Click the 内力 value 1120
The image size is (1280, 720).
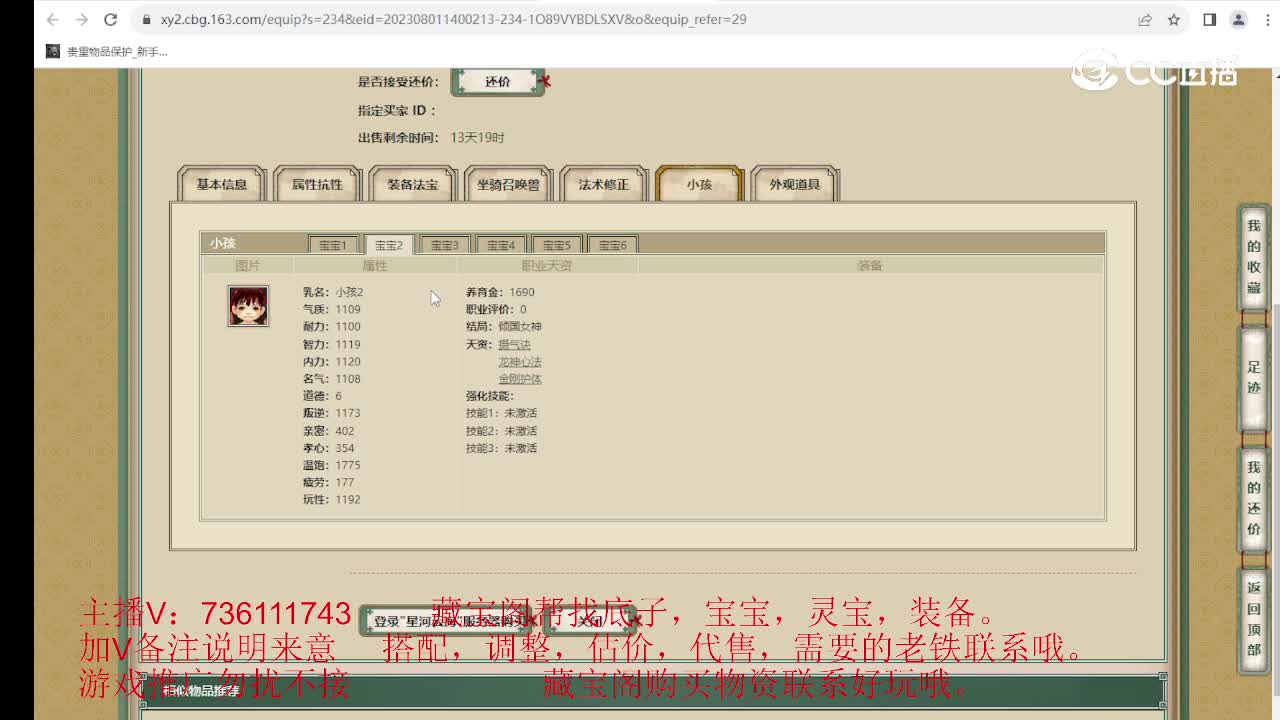click(348, 362)
